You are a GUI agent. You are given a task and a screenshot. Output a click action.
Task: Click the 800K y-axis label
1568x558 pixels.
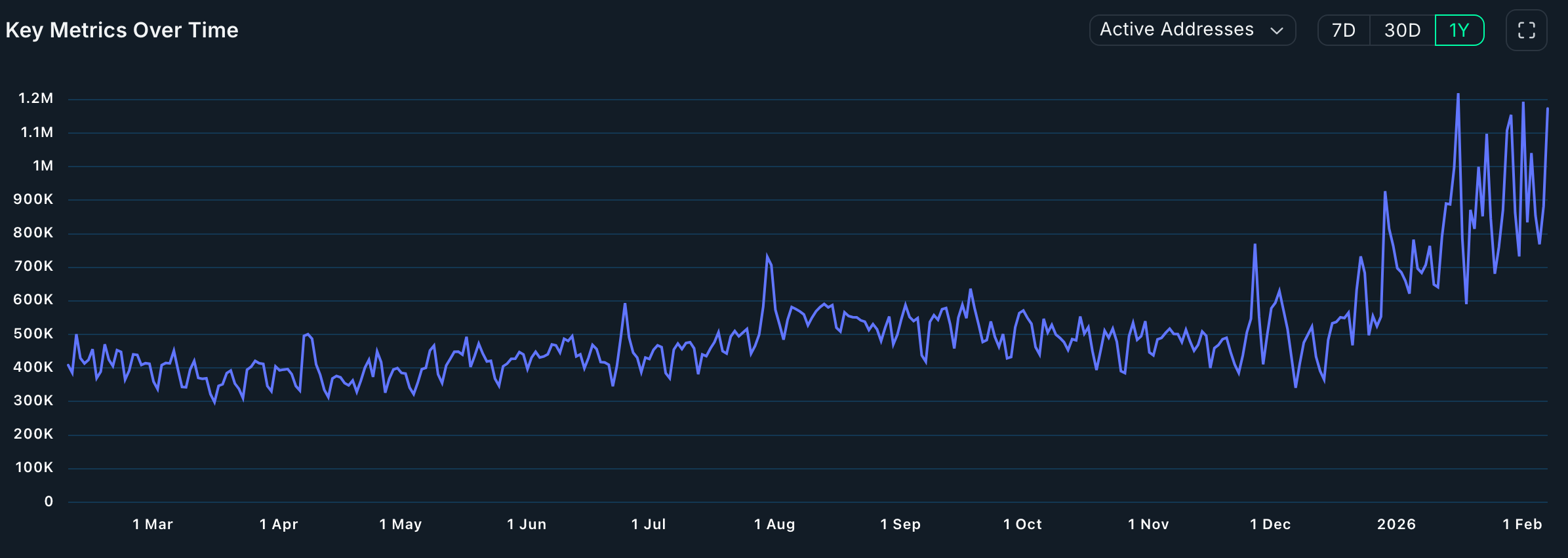point(33,233)
